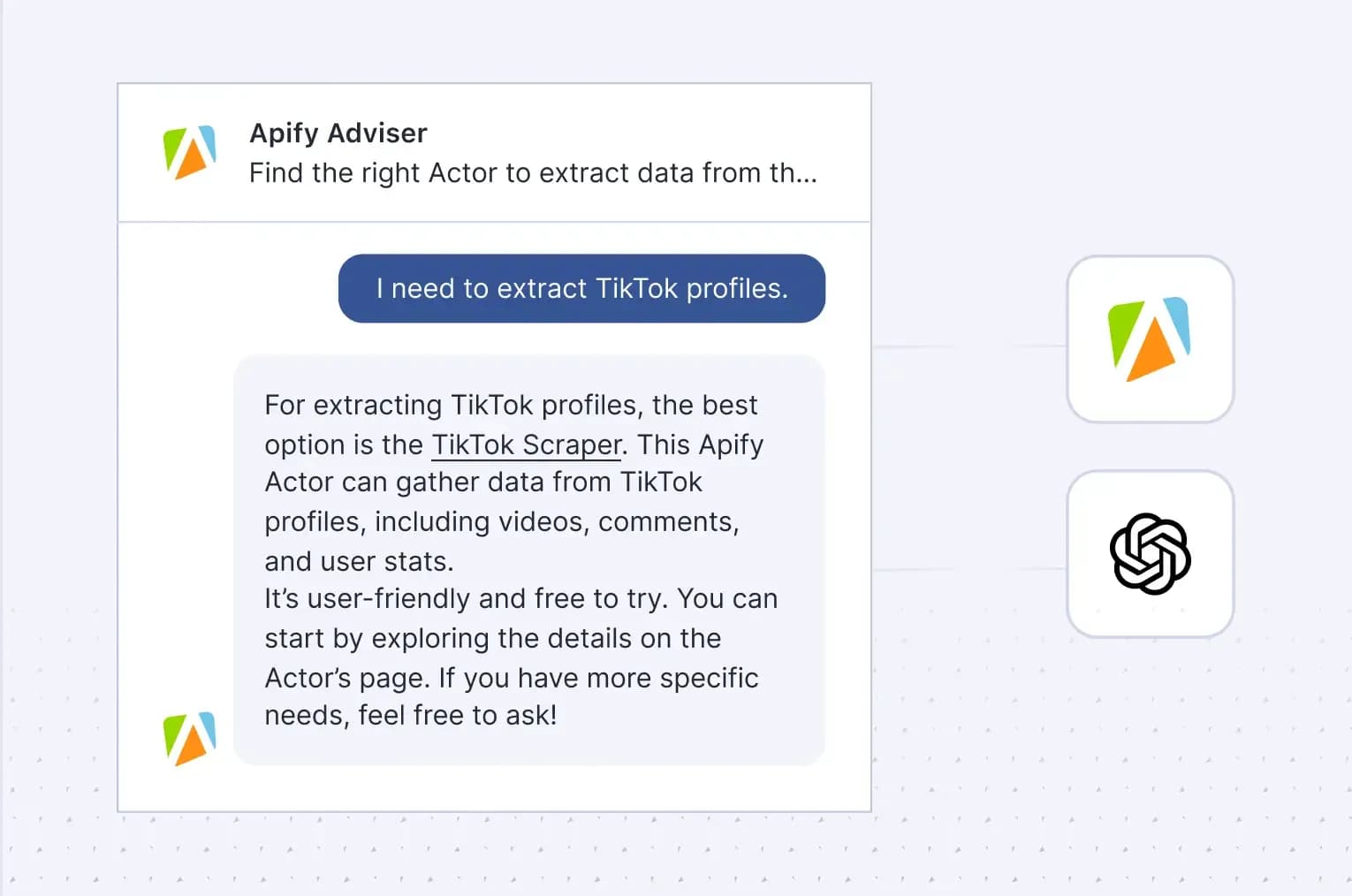Click the 'If you have more specific' text
The height and width of the screenshot is (896, 1352).
599,678
